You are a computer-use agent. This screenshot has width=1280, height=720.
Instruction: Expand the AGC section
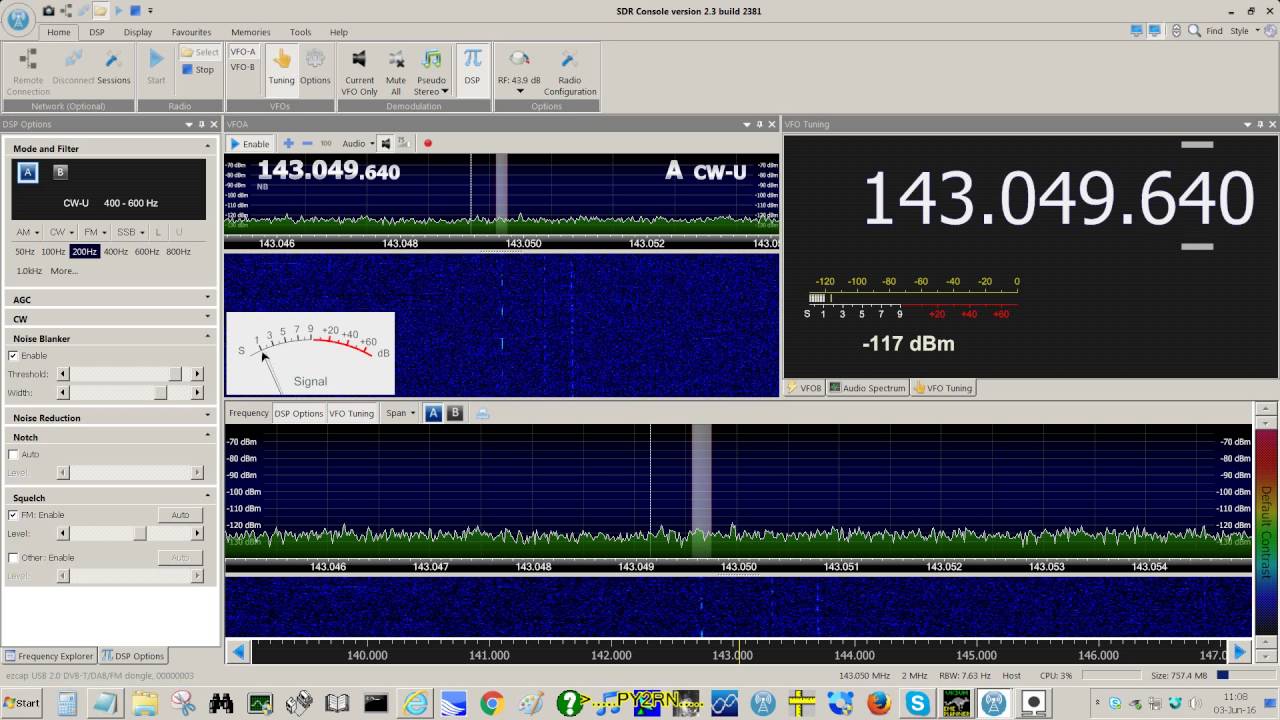[x=110, y=299]
